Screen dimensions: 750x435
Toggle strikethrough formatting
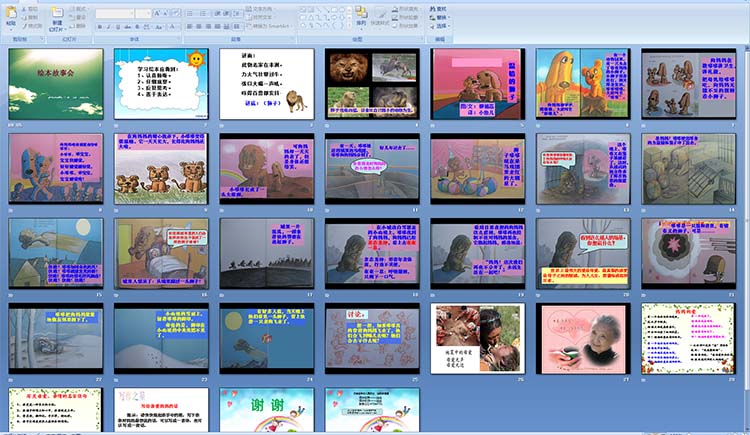point(128,27)
